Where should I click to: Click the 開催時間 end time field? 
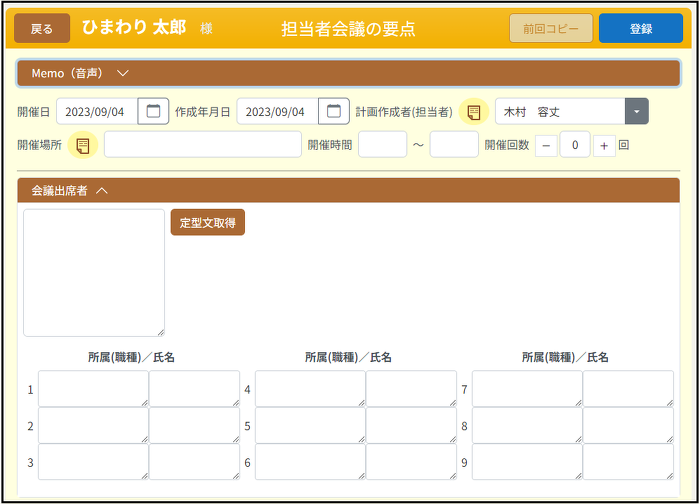coord(454,145)
